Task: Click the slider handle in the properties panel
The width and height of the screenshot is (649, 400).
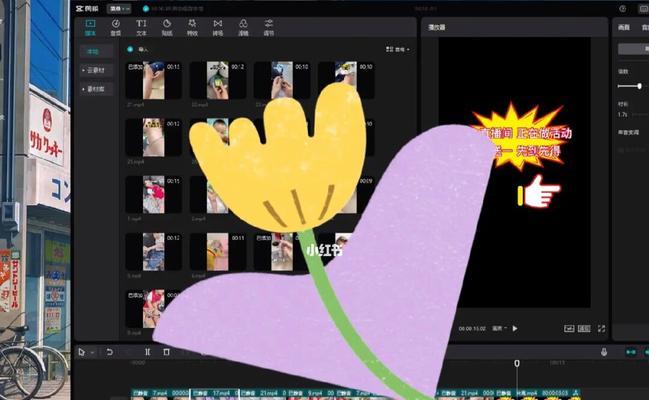Action: pyautogui.click(x=639, y=86)
